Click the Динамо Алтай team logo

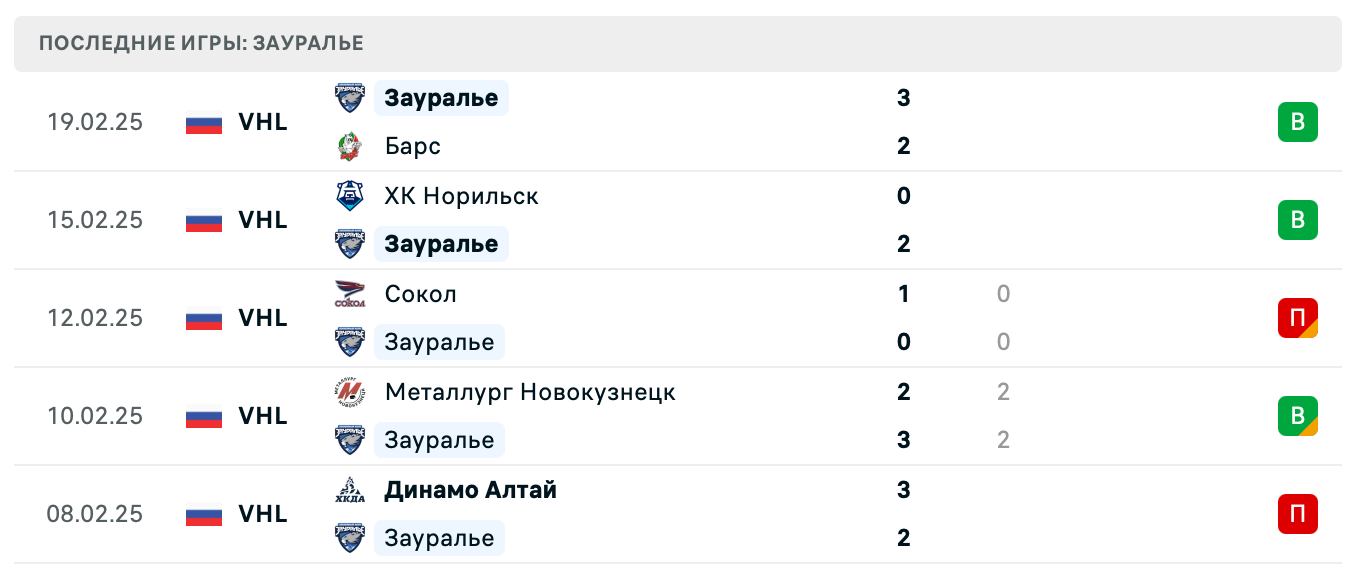coord(349,490)
